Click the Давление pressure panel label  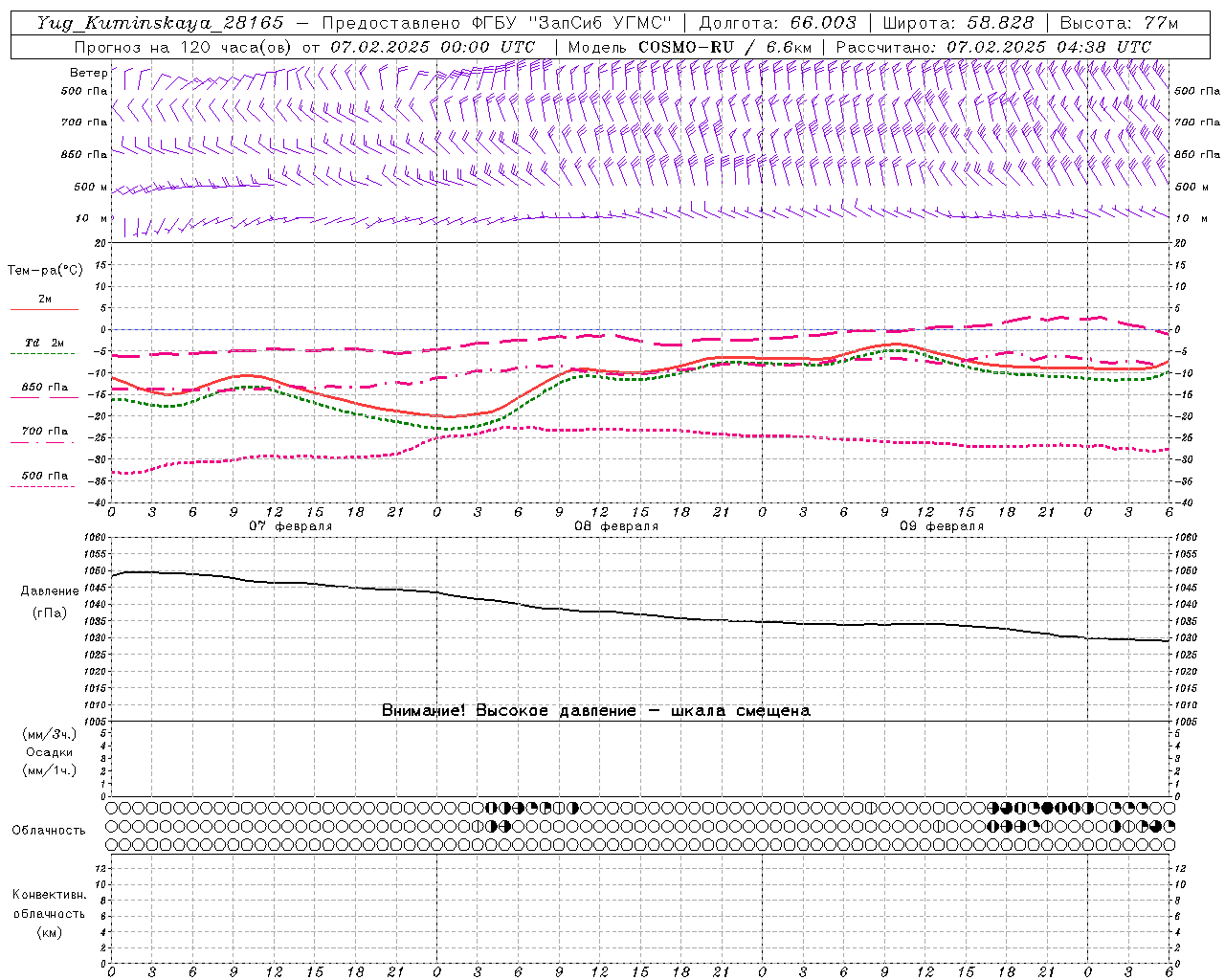coord(50,591)
